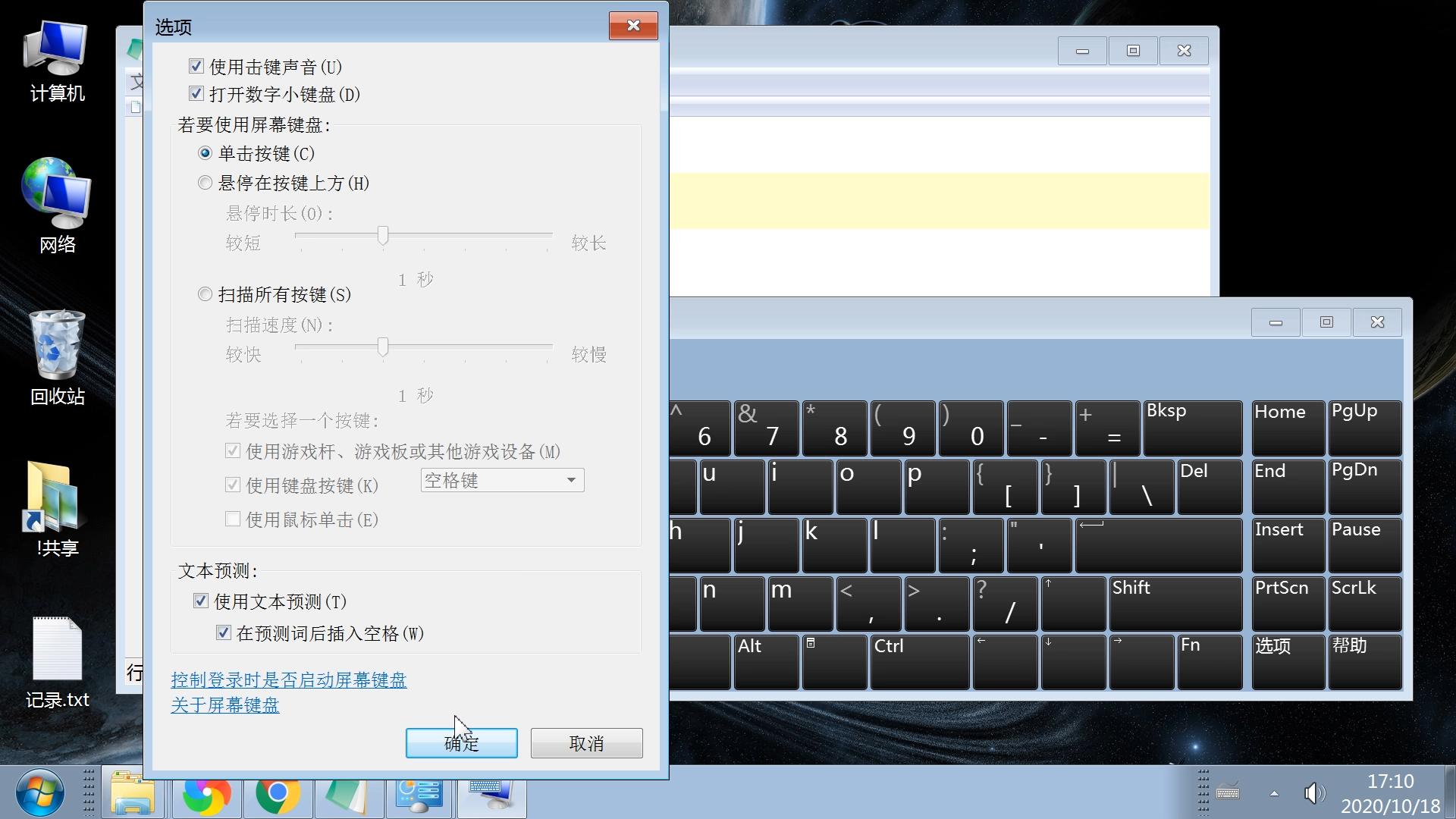Show hidden tray icons arrow
This screenshot has height=819, width=1456.
tap(1274, 793)
